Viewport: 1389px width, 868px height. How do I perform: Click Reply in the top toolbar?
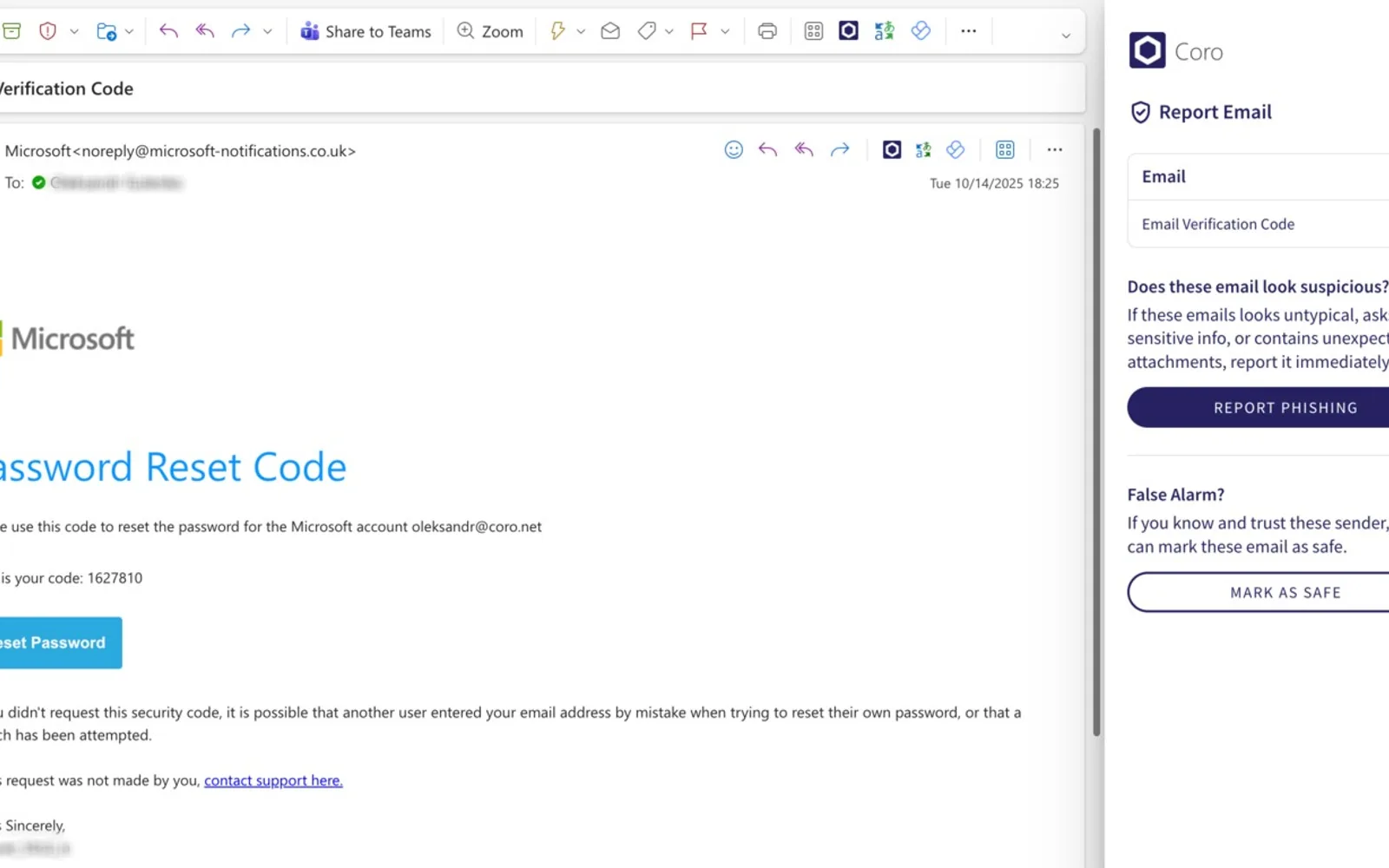coord(168,31)
